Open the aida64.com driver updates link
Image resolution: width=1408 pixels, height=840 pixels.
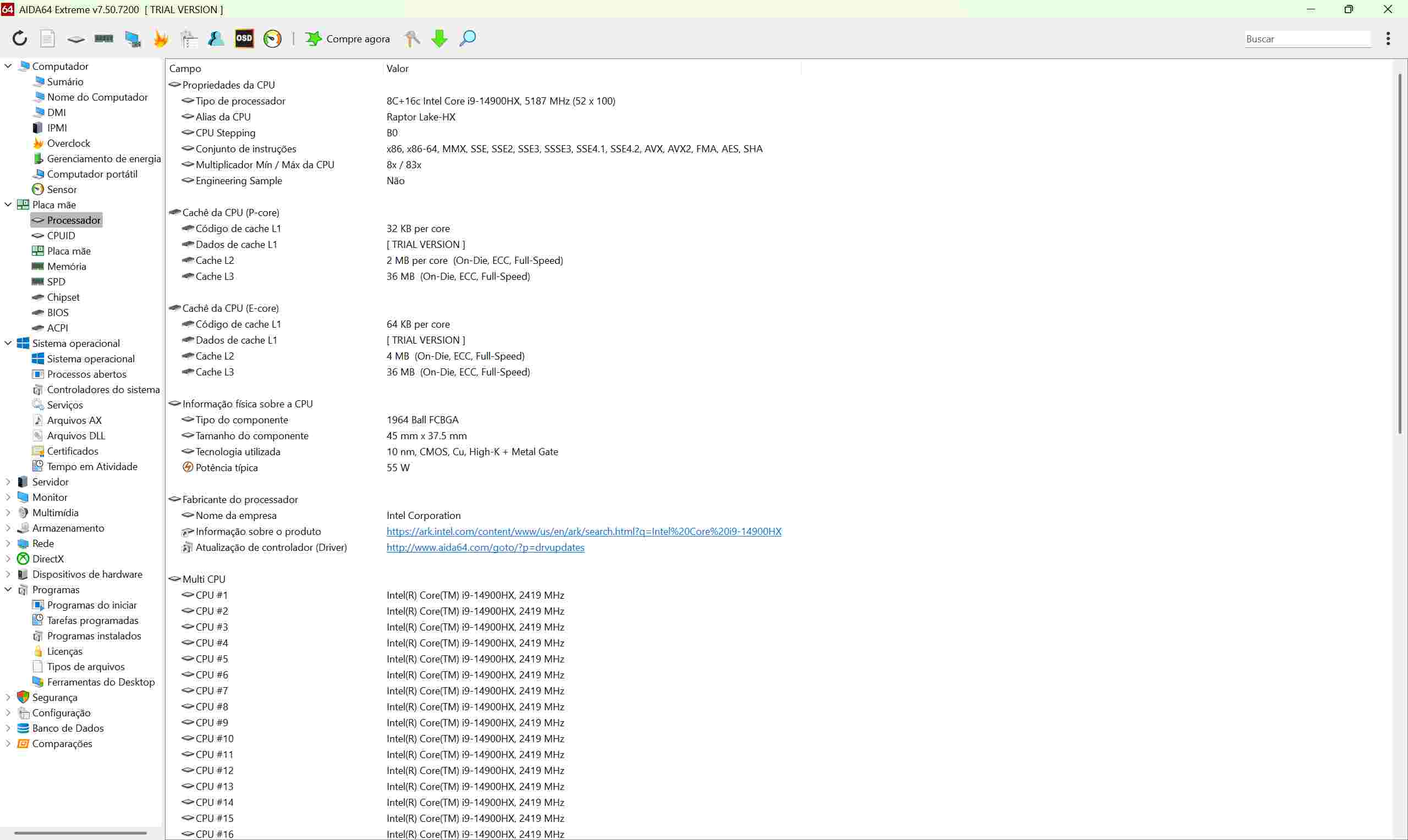pos(485,547)
